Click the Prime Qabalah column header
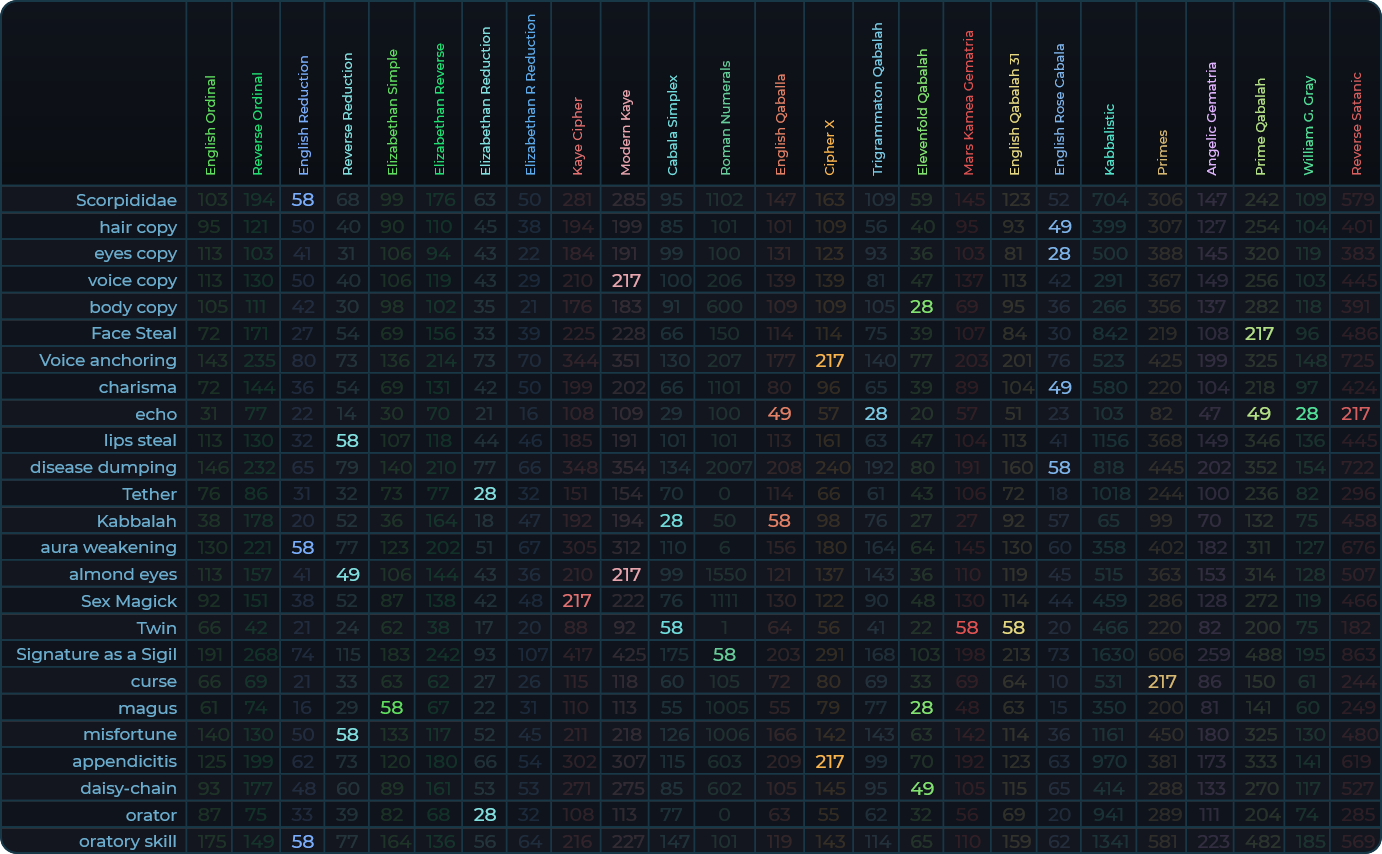The width and height of the screenshot is (1382, 854). tap(1260, 126)
